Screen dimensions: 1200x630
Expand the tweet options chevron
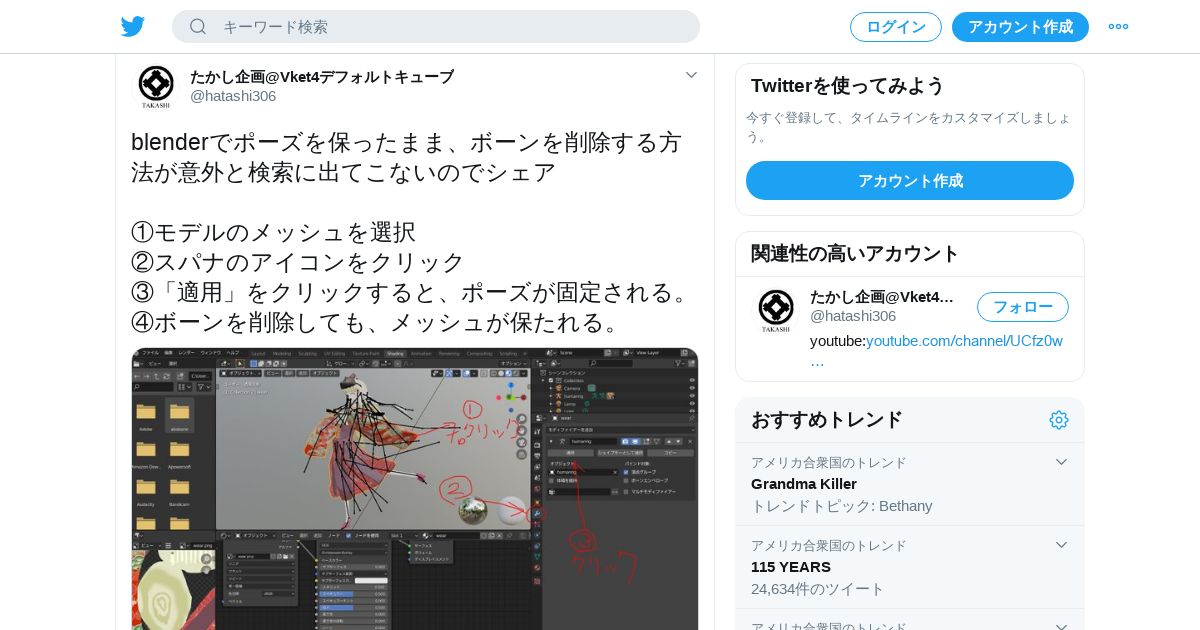click(x=691, y=75)
